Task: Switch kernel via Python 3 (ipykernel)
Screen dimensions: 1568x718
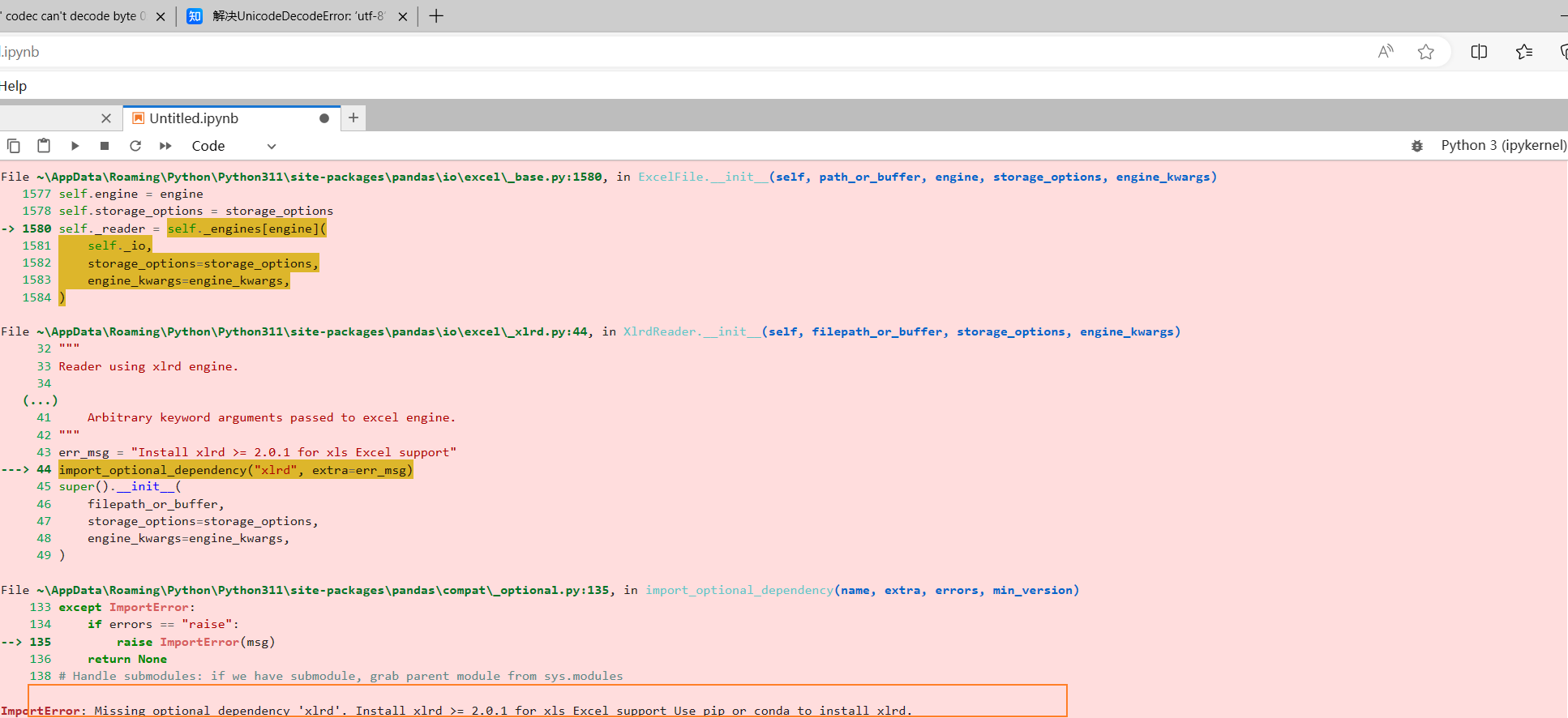Action: tap(1503, 145)
